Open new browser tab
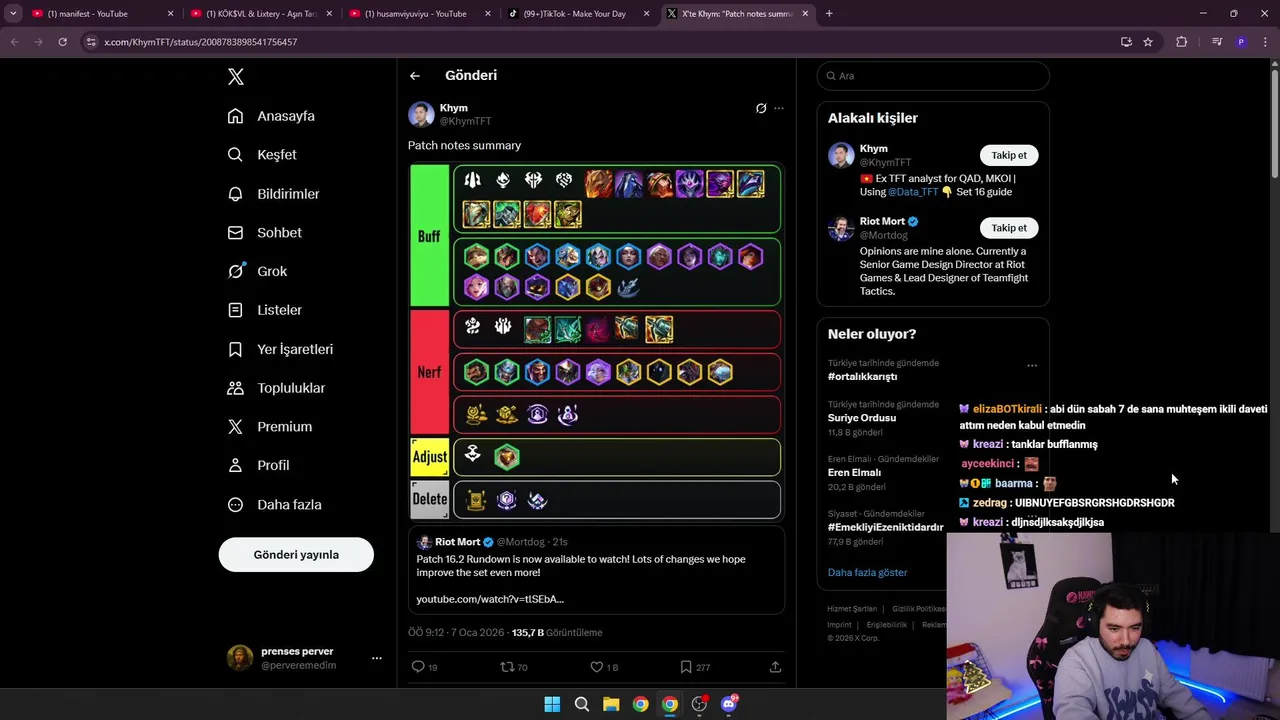Screen dimensions: 1280x720 coord(829,14)
